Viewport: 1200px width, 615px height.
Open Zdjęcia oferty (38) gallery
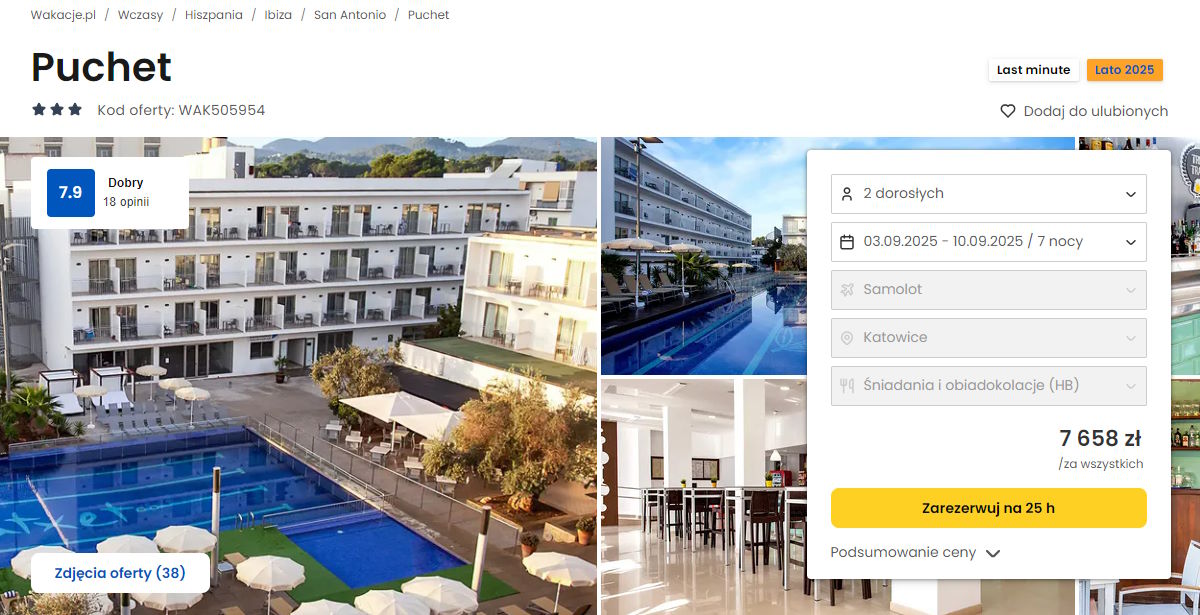tap(120, 573)
